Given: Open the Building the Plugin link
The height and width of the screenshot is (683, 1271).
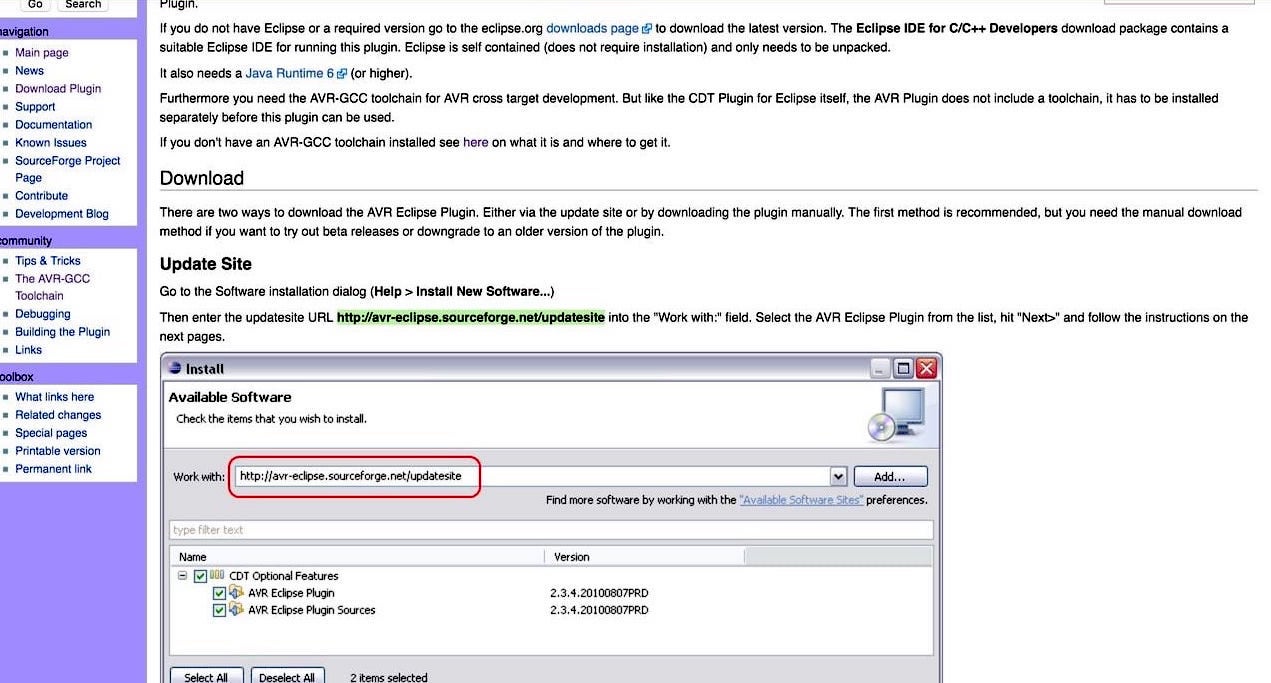Looking at the screenshot, I should (x=62, y=332).
